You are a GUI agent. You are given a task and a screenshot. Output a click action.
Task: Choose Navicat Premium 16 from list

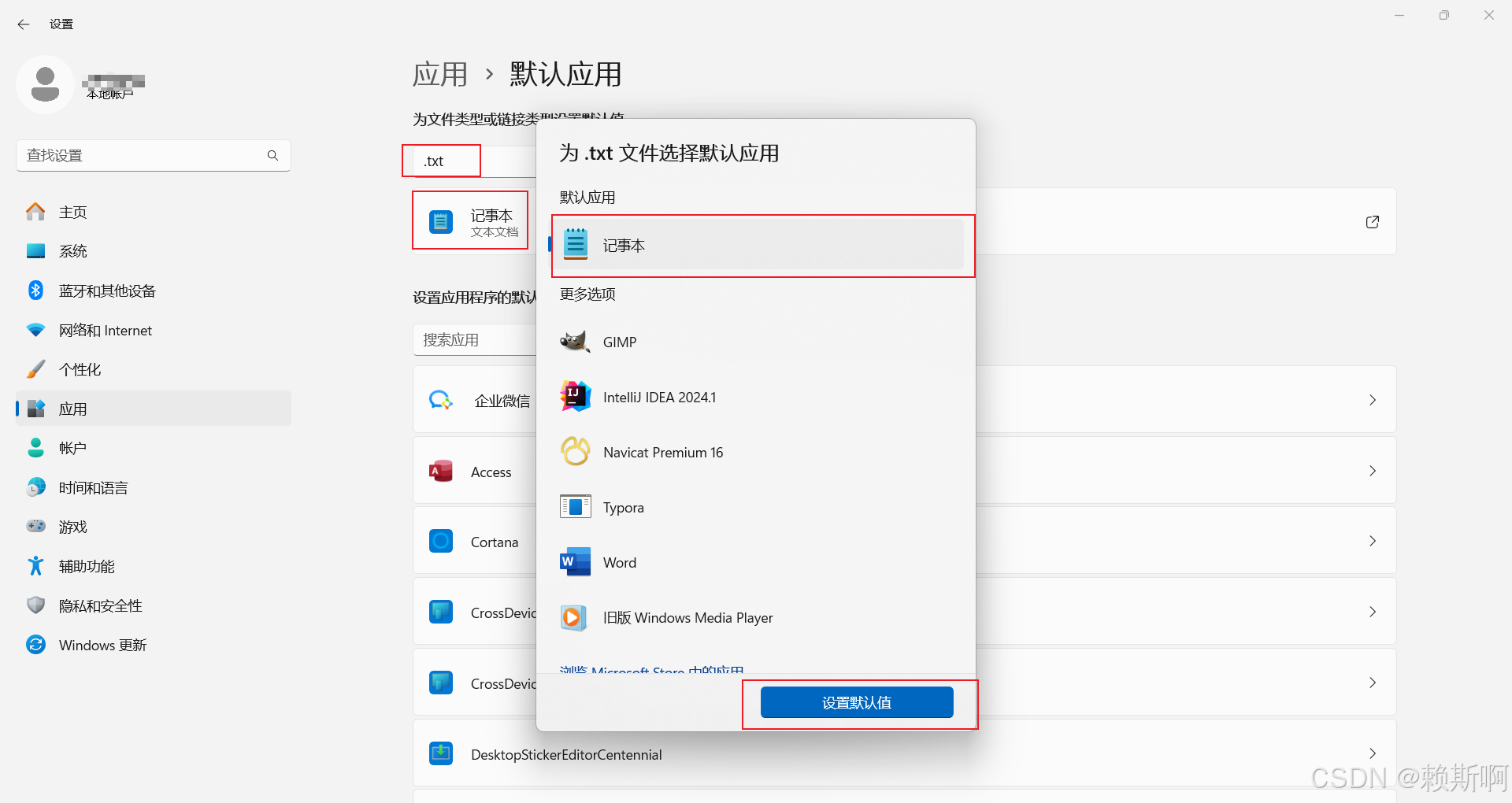[x=756, y=452]
